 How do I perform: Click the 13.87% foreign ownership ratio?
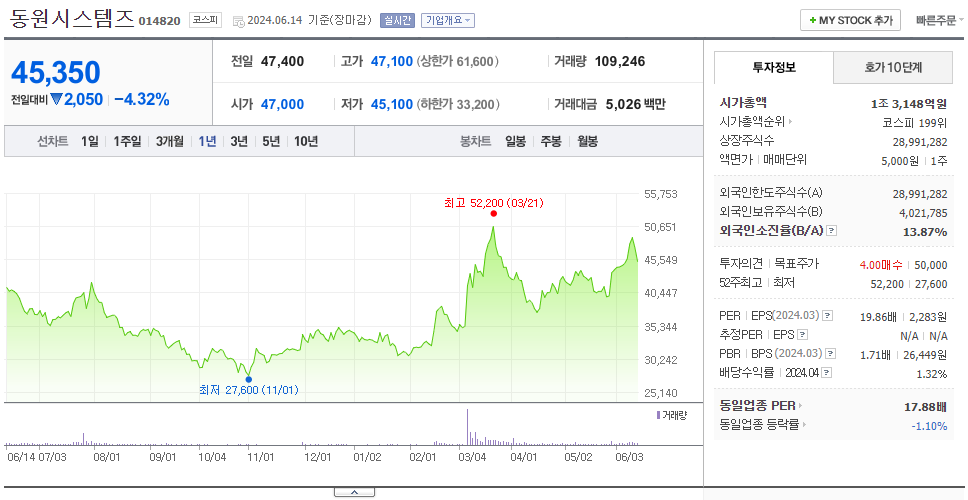[926, 231]
